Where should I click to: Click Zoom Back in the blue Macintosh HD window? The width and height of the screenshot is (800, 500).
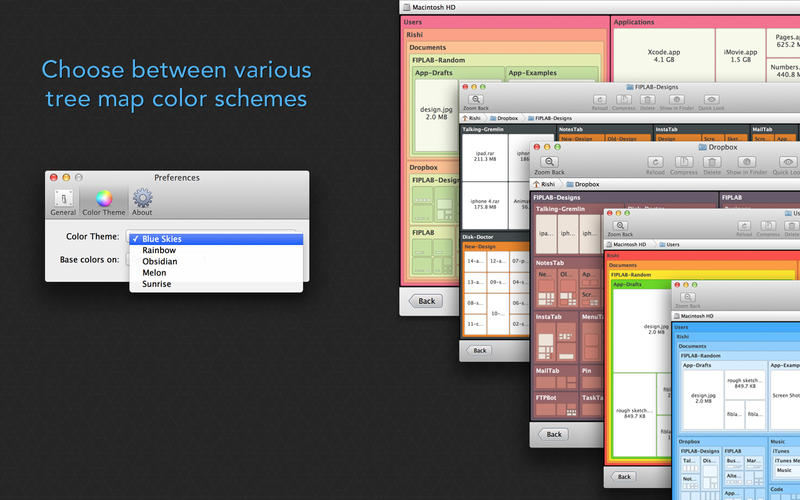(687, 300)
